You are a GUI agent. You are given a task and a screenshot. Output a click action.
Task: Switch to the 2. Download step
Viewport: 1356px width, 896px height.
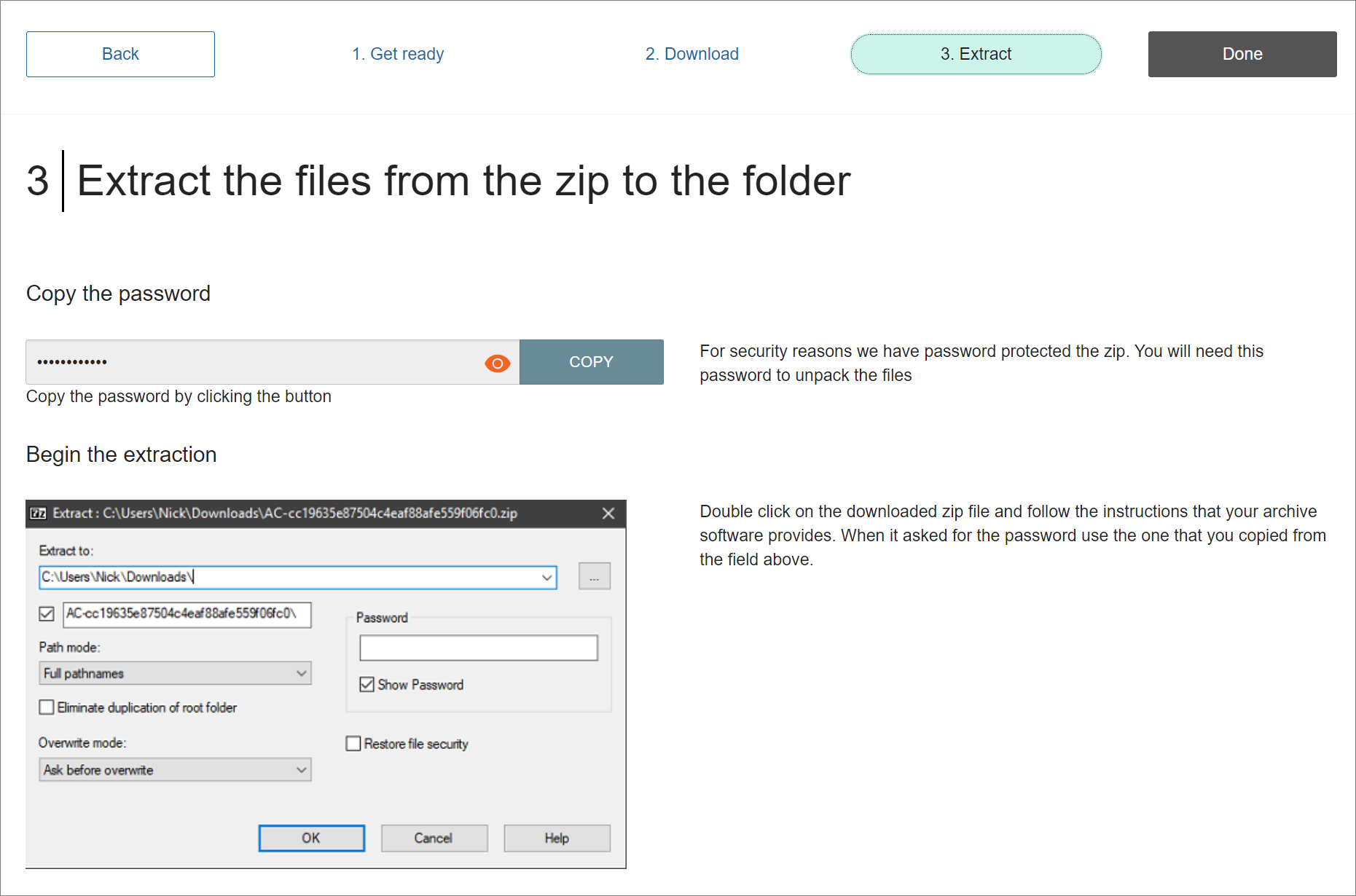[x=691, y=53]
